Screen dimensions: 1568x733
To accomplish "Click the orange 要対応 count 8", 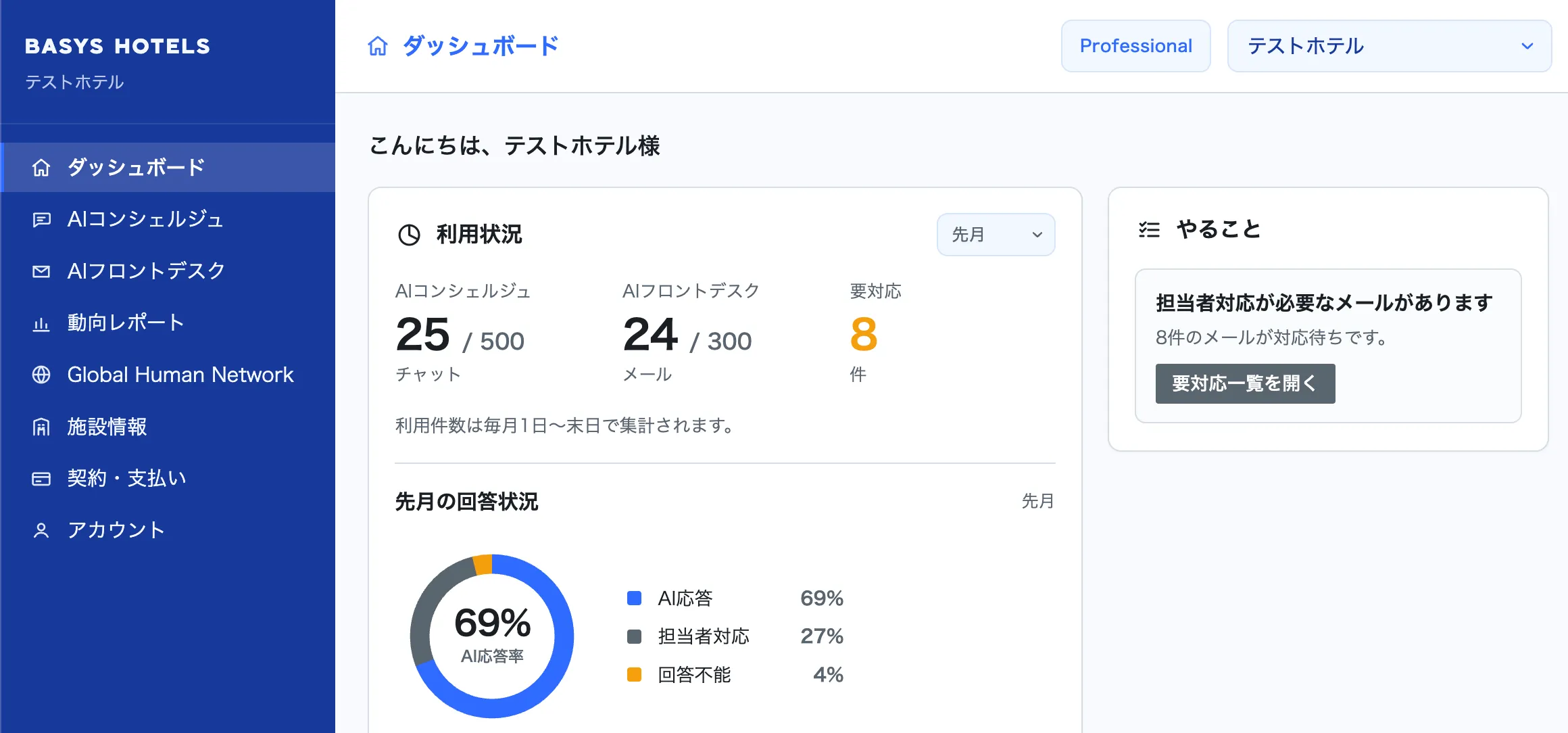I will [864, 334].
